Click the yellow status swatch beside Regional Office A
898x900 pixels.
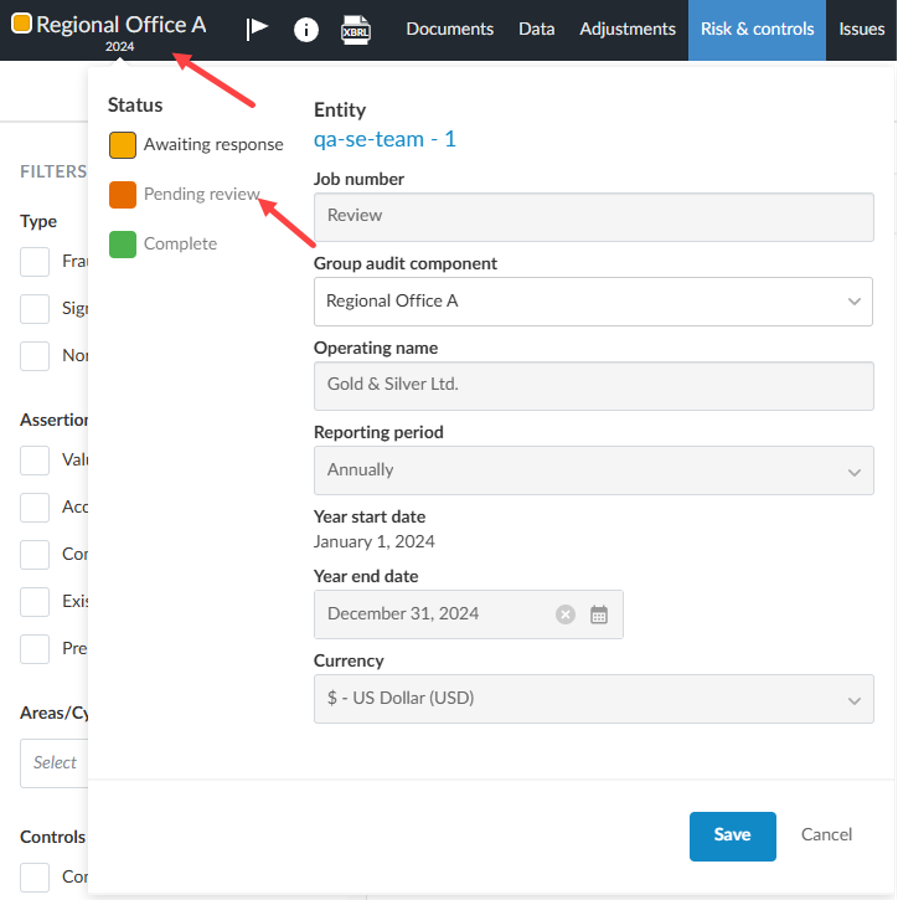click(x=20, y=20)
